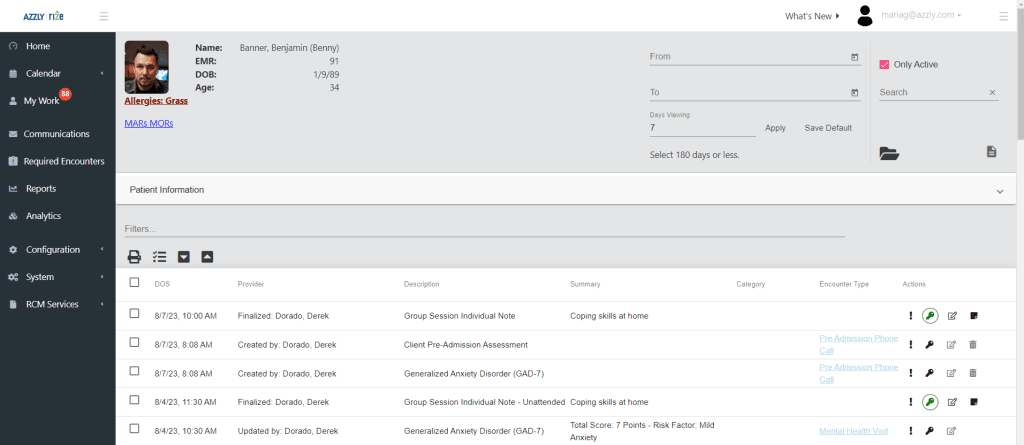Click the sticky note icon on the first row
This screenshot has height=445, width=1024.
coord(973,316)
